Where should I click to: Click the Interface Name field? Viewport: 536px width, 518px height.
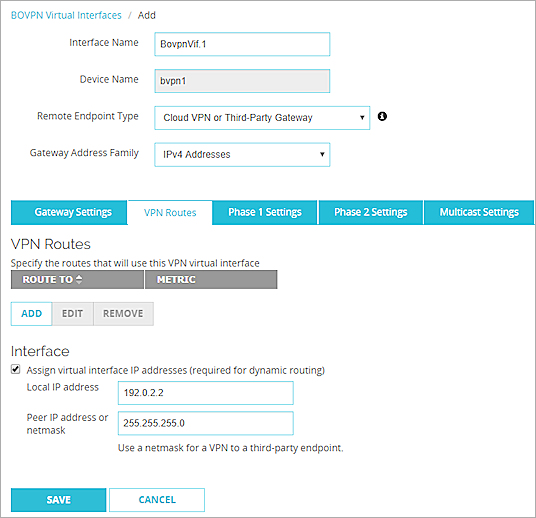(242, 44)
